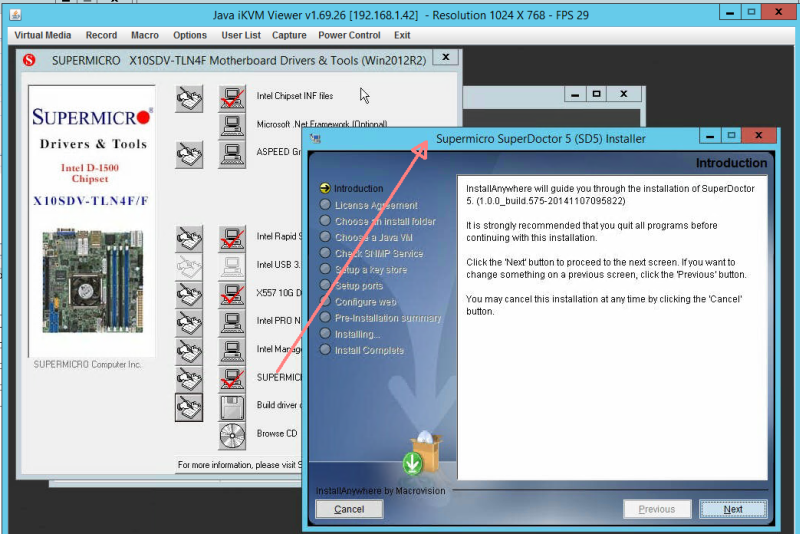Click the Next button in SD5 installer

tap(733, 509)
